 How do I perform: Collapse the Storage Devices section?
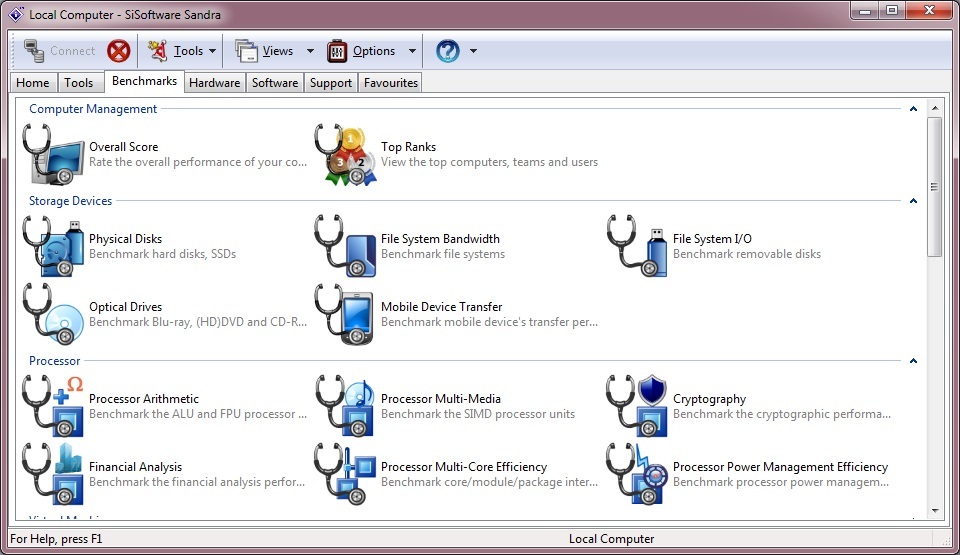(x=913, y=201)
